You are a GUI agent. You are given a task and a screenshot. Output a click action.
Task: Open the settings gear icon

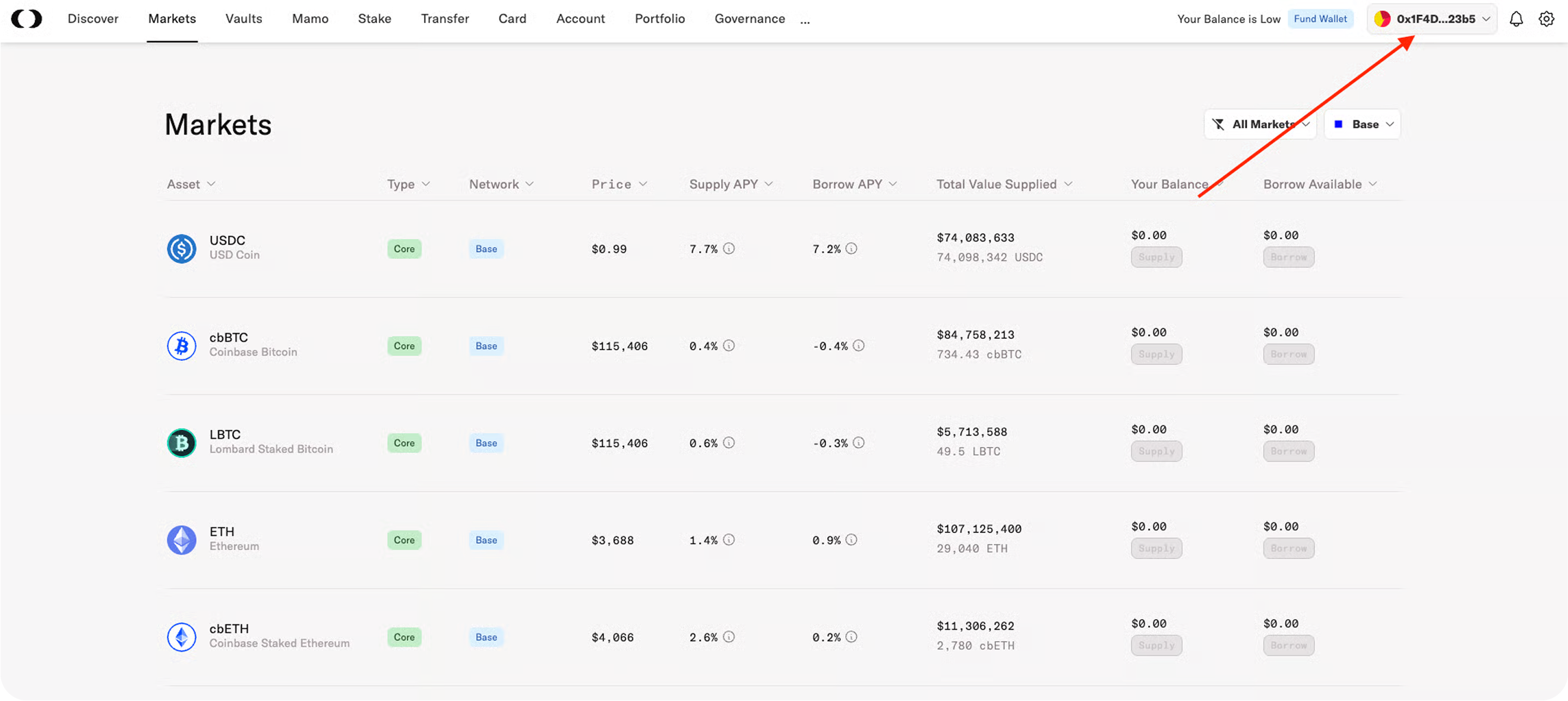pyautogui.click(x=1546, y=19)
